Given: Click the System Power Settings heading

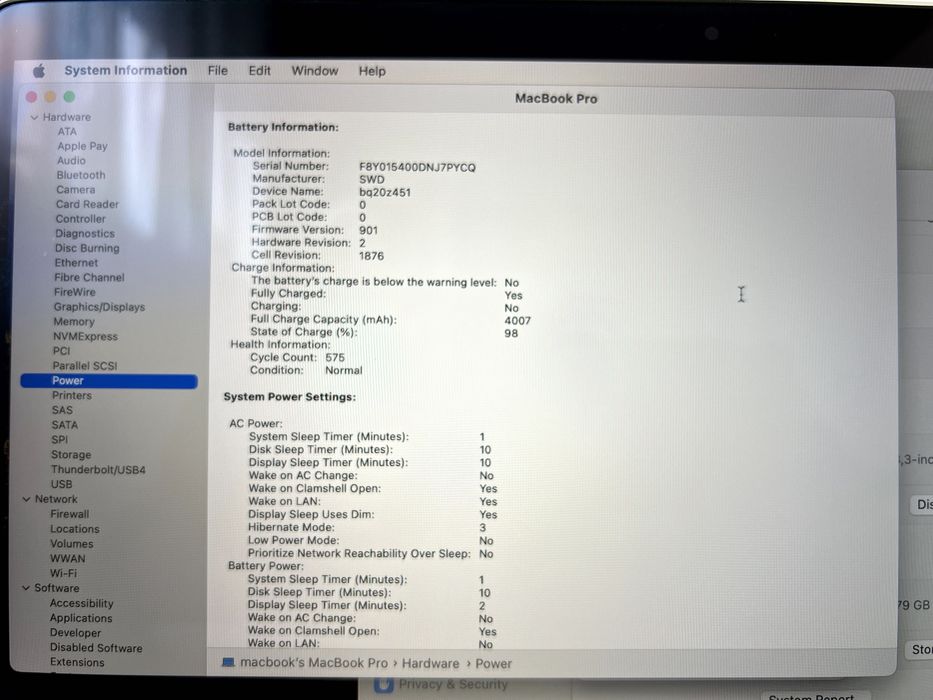Looking at the screenshot, I should point(290,396).
